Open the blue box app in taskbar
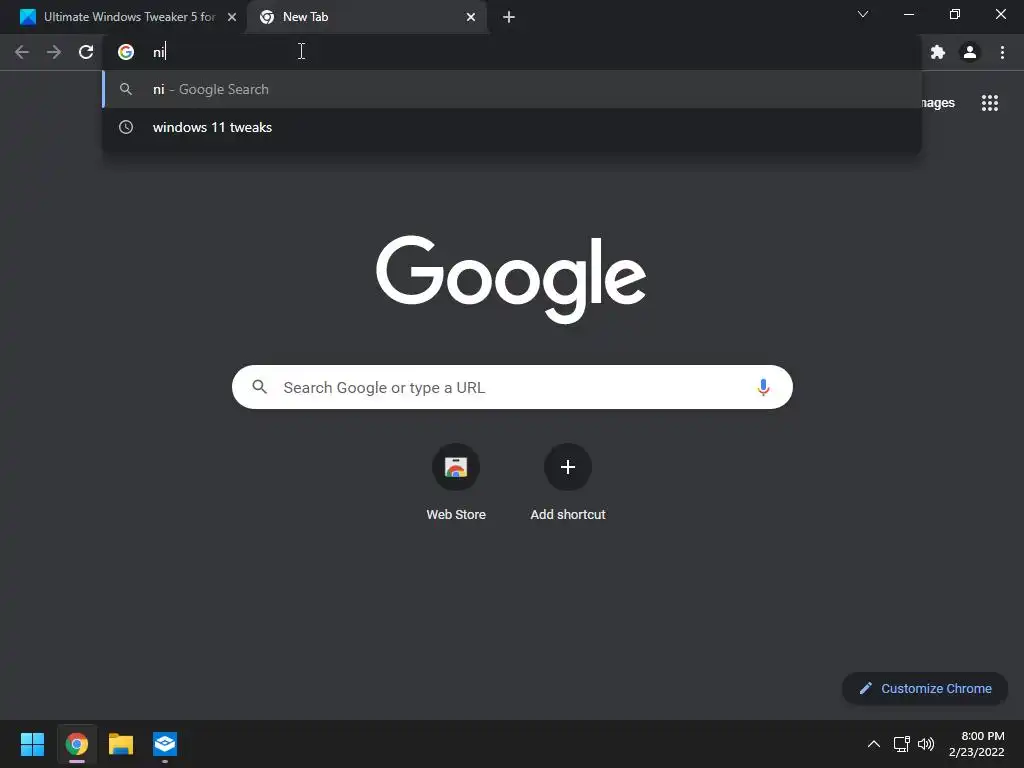The image size is (1024, 768). pos(165,744)
